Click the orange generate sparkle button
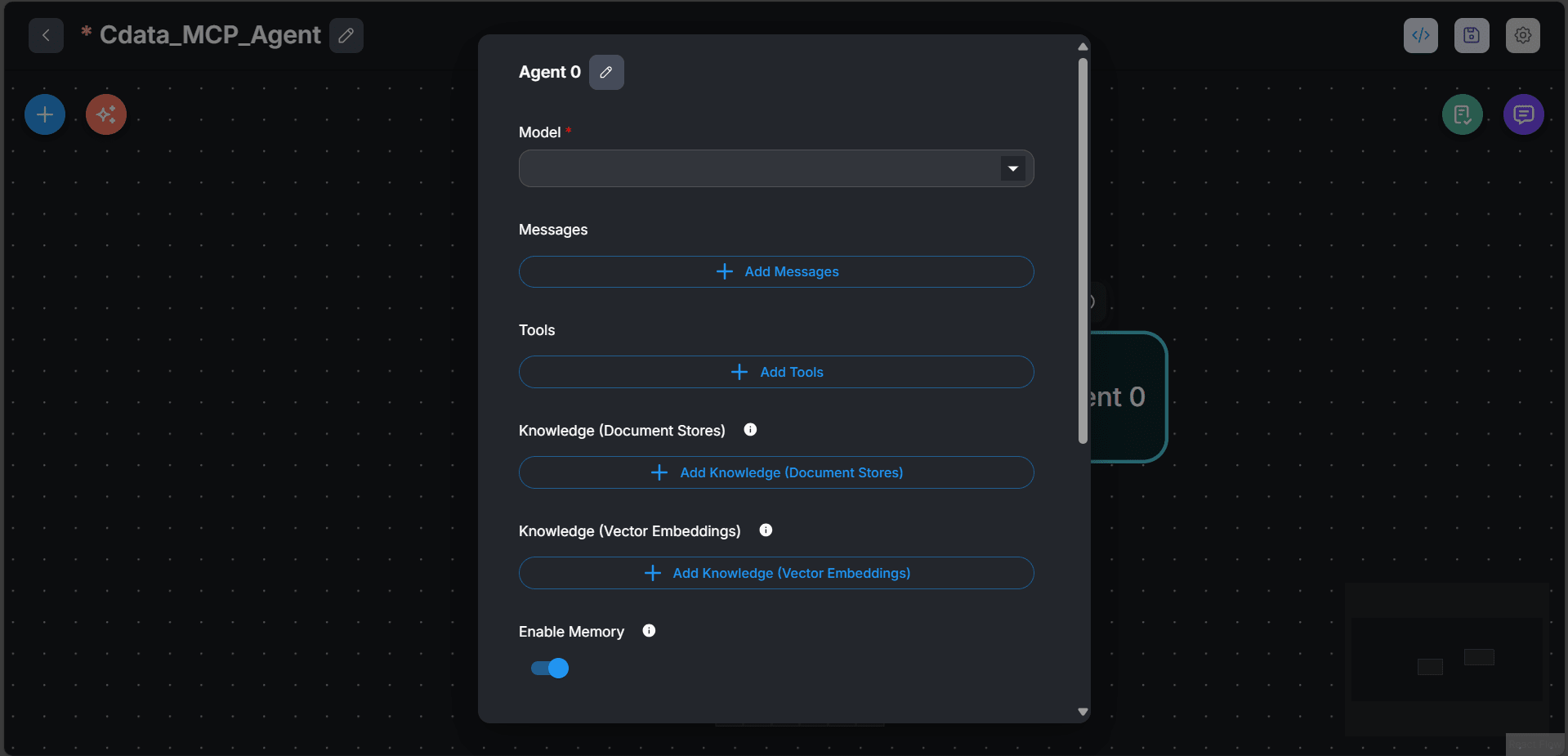Viewport: 1568px width, 756px height. click(x=106, y=114)
